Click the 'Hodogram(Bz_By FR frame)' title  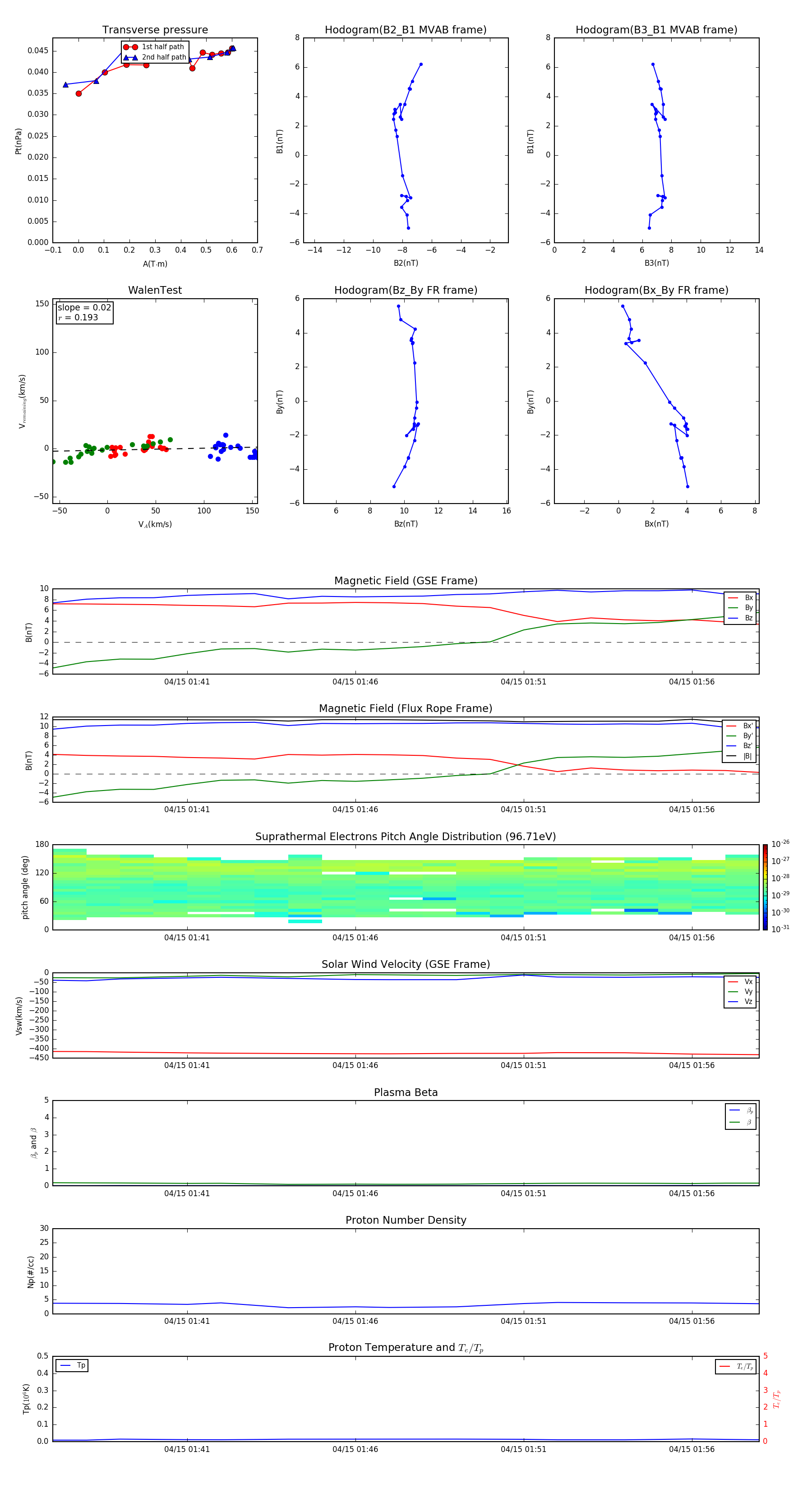click(405, 290)
